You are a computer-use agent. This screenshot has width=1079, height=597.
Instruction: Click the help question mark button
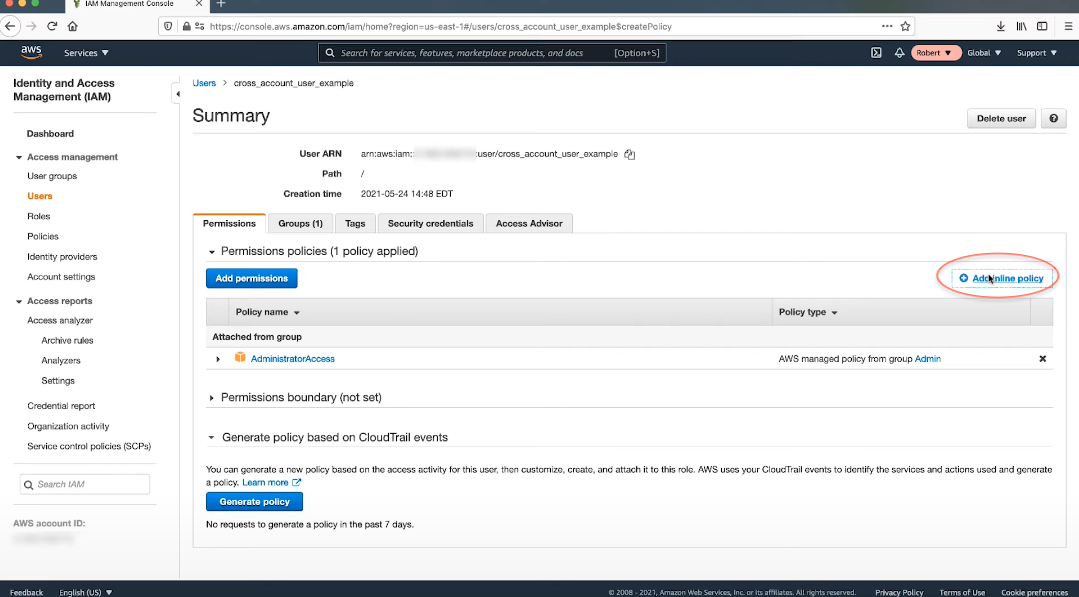(1053, 118)
